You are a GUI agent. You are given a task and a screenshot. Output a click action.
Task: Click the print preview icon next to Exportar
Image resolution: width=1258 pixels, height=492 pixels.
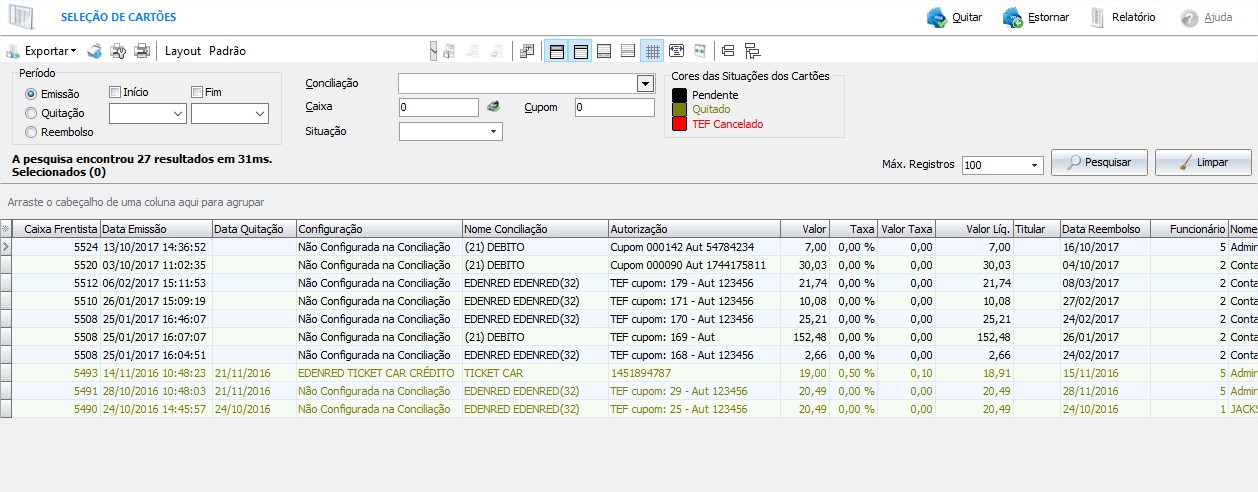click(95, 50)
